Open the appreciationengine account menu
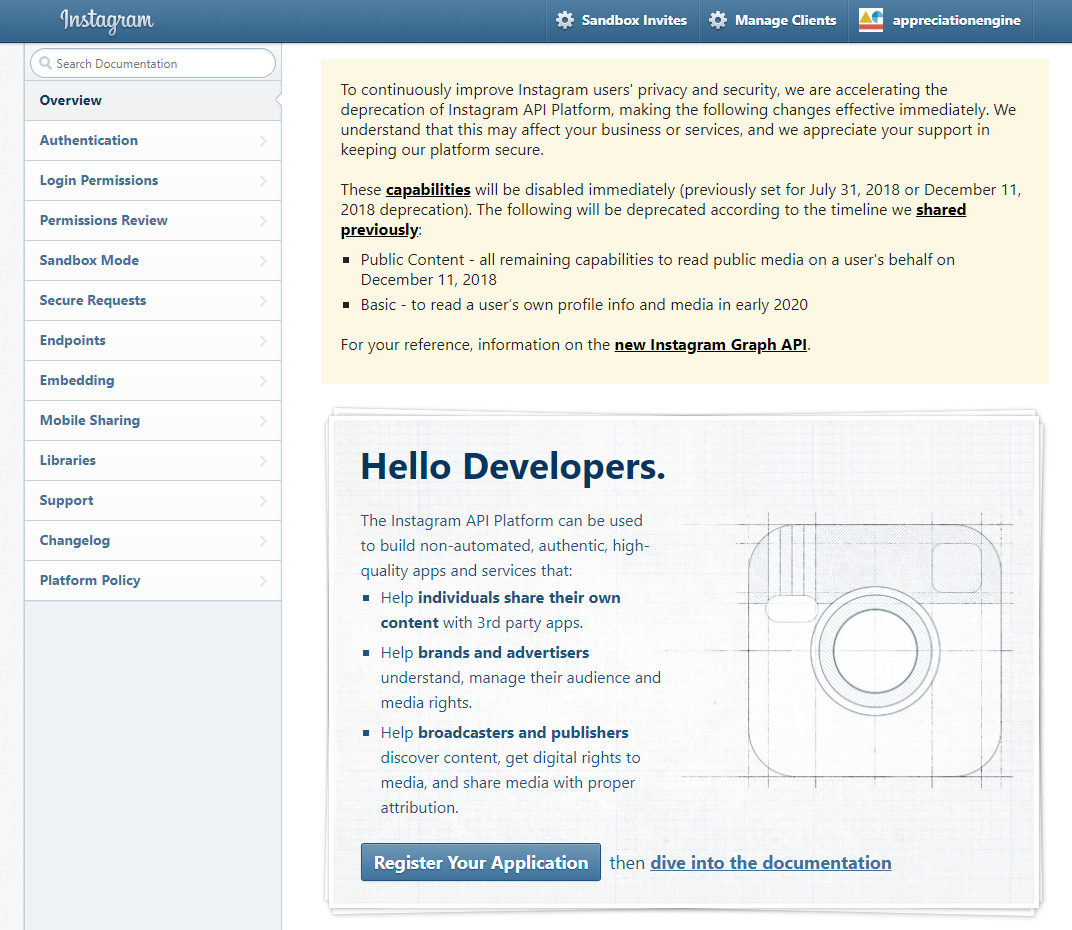The image size is (1072, 930). [x=941, y=21]
